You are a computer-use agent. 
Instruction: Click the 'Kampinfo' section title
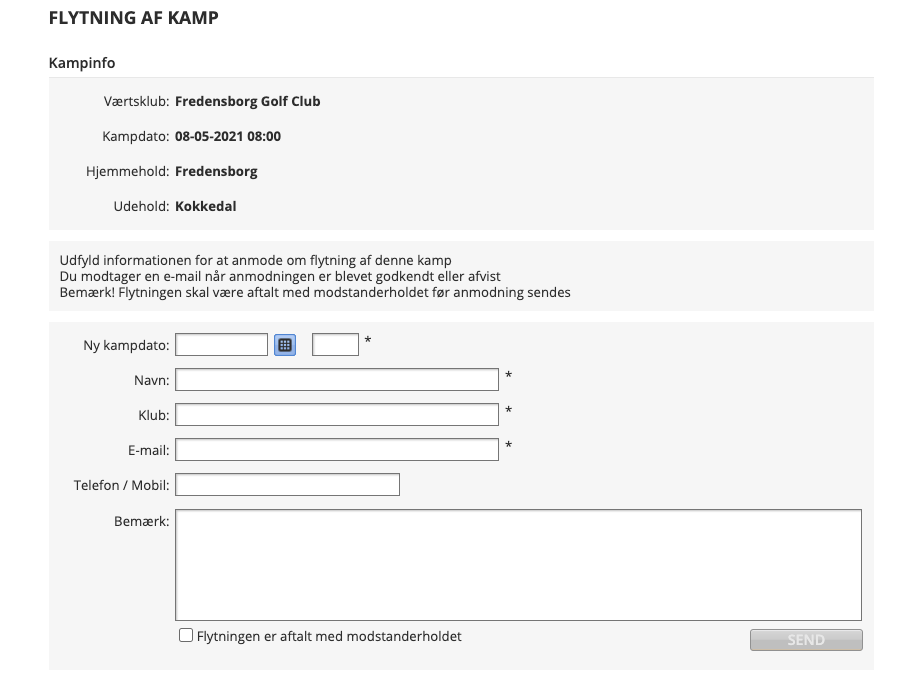click(82, 63)
